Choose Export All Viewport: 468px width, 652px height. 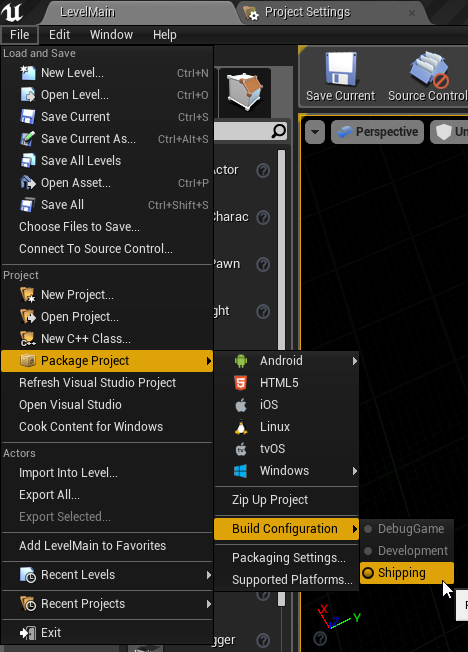point(107,495)
